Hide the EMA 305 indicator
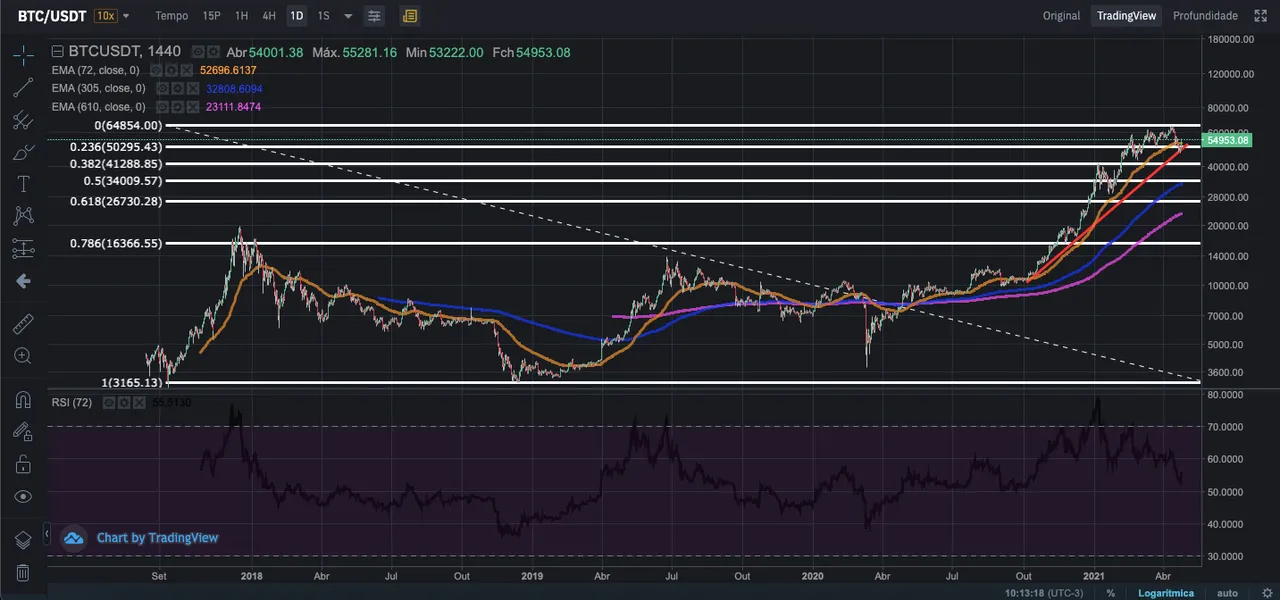Viewport: 1280px width, 600px height. pyautogui.click(x=162, y=88)
